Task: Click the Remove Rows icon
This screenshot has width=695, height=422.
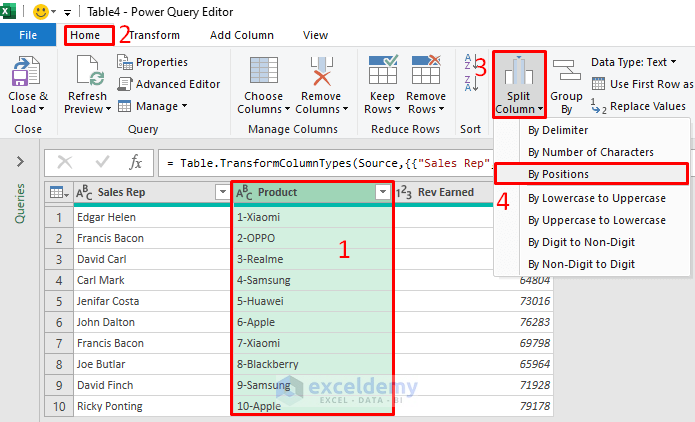Action: tap(426, 70)
